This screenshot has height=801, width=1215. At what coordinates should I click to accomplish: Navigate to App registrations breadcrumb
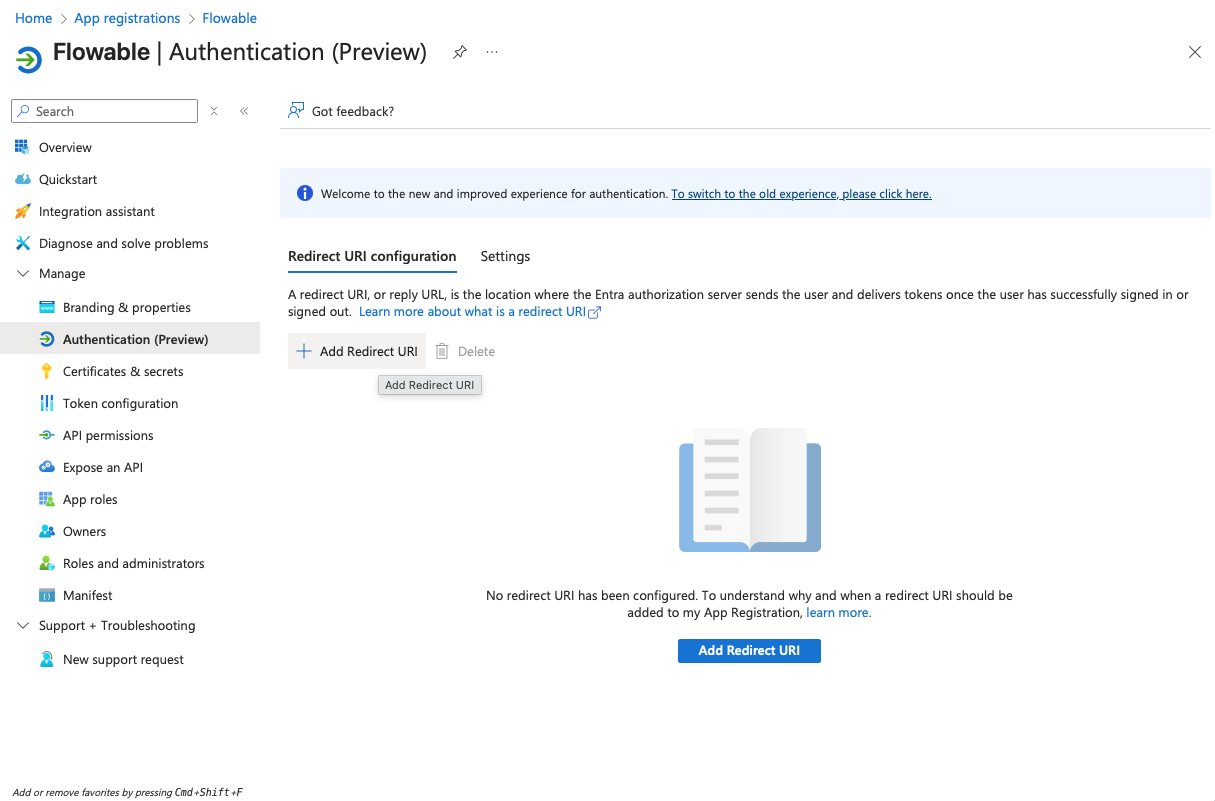click(127, 18)
